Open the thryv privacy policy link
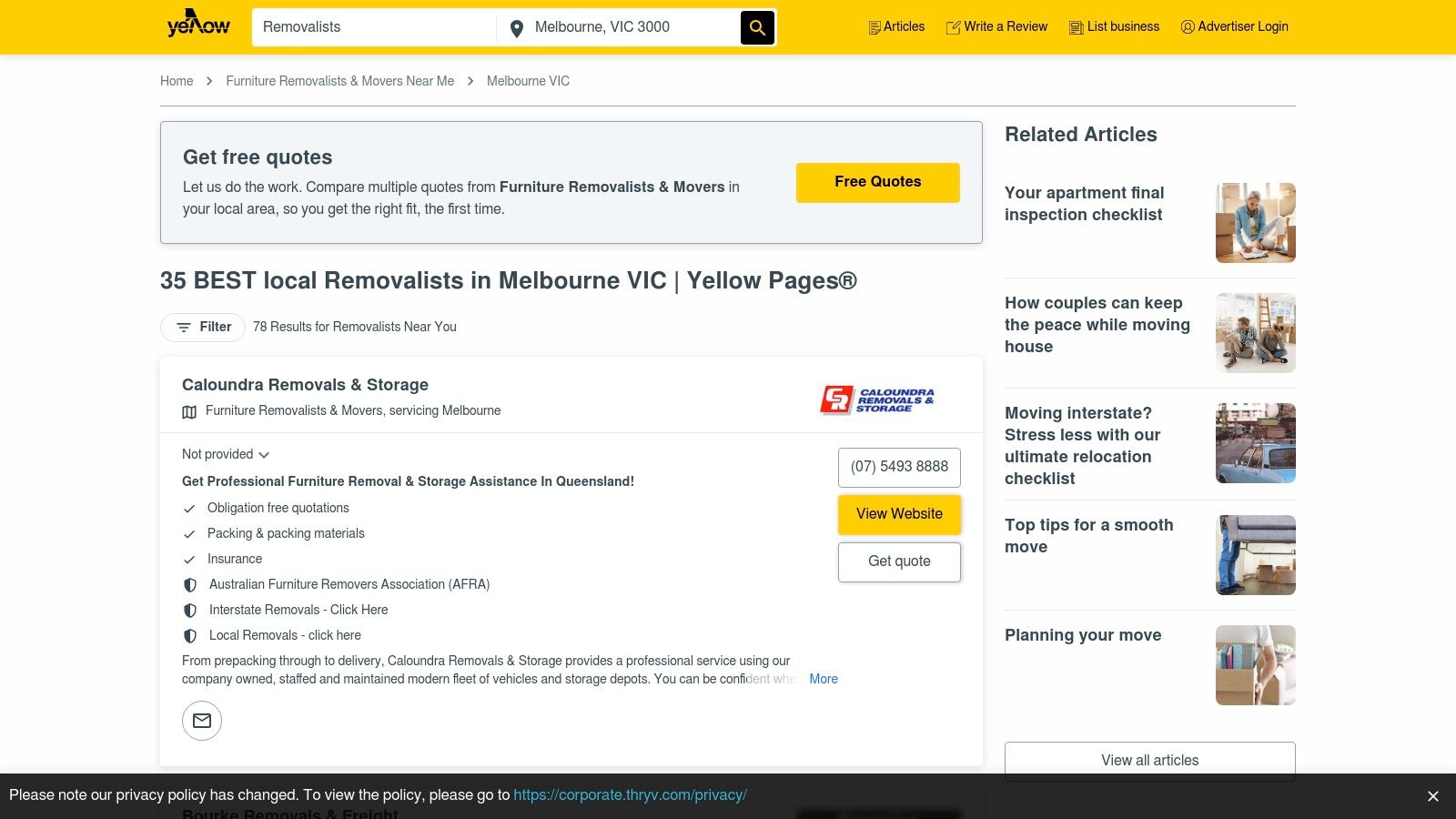This screenshot has height=819, width=1456. tap(630, 795)
